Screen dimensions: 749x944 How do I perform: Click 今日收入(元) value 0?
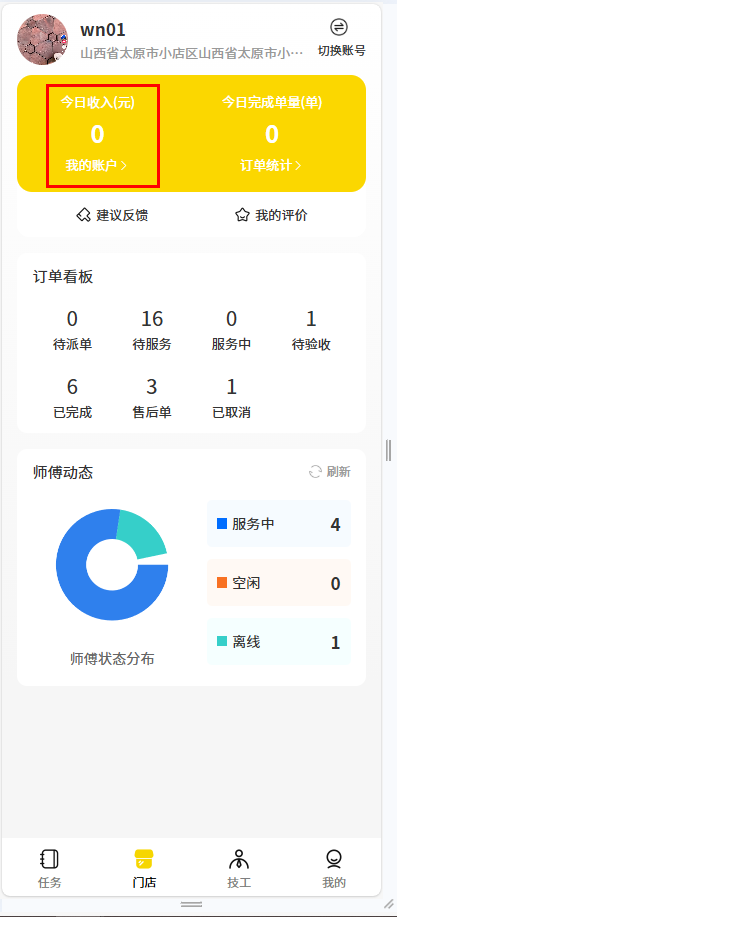click(x=97, y=134)
